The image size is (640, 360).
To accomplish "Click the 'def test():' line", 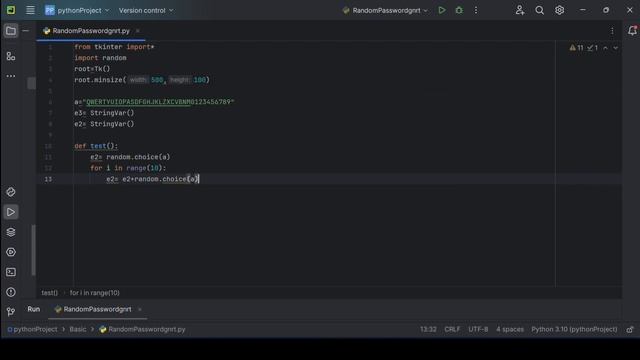I will click(96, 146).
